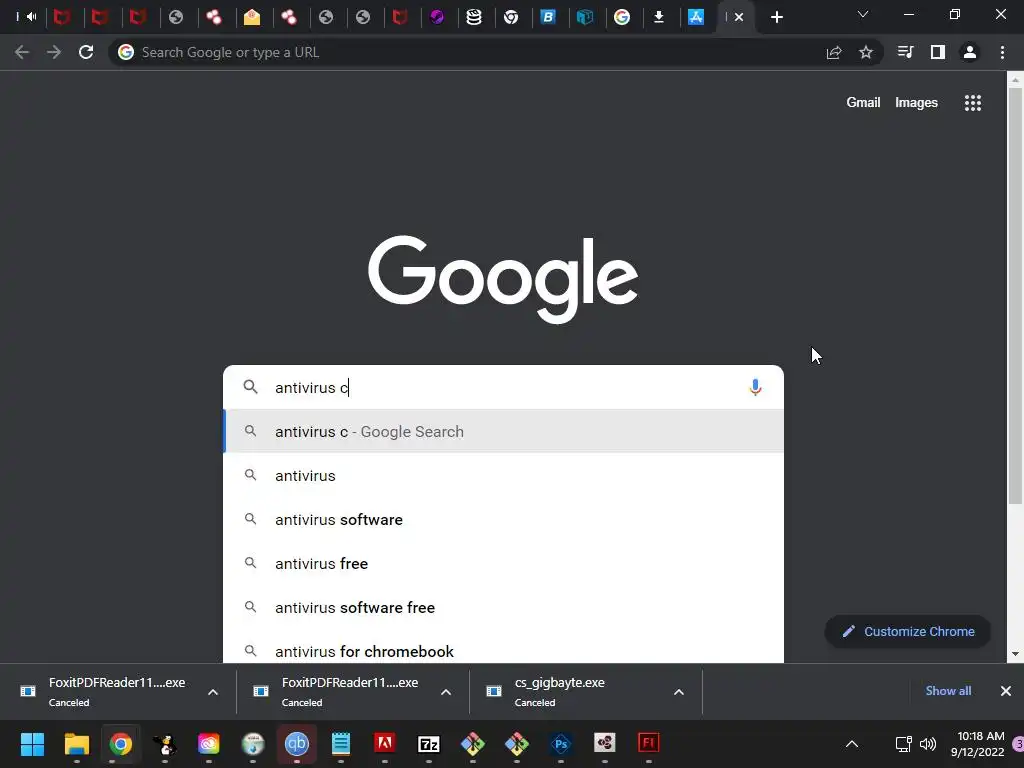The image size is (1024, 768).
Task: Reload the current page
Action: 86,52
